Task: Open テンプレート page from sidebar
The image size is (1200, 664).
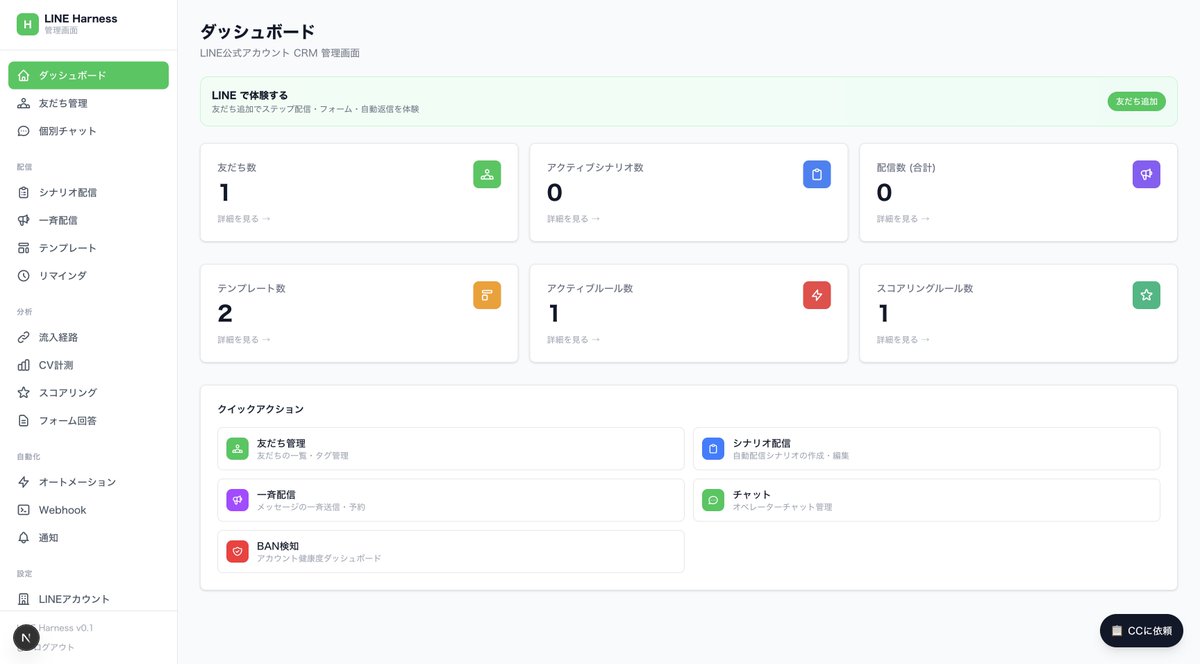Action: [x=88, y=248]
